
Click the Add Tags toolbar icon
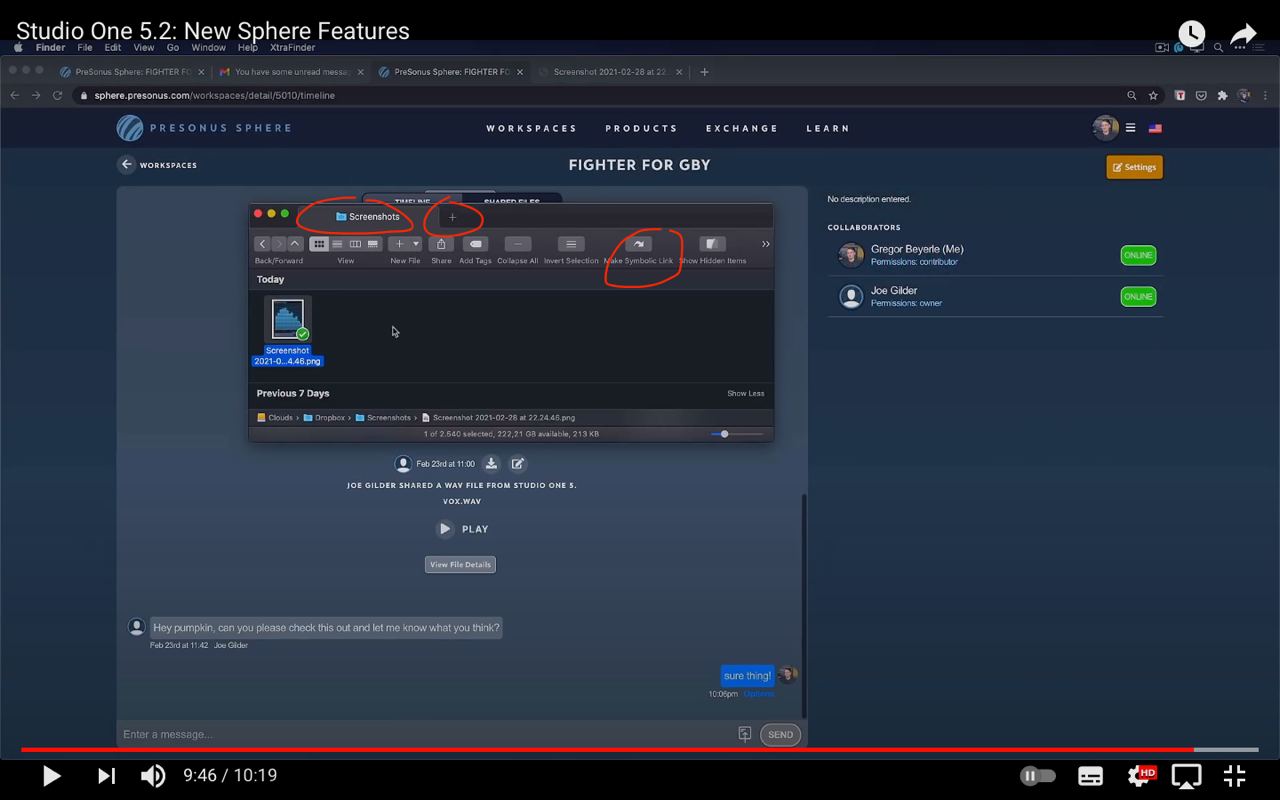tap(475, 244)
